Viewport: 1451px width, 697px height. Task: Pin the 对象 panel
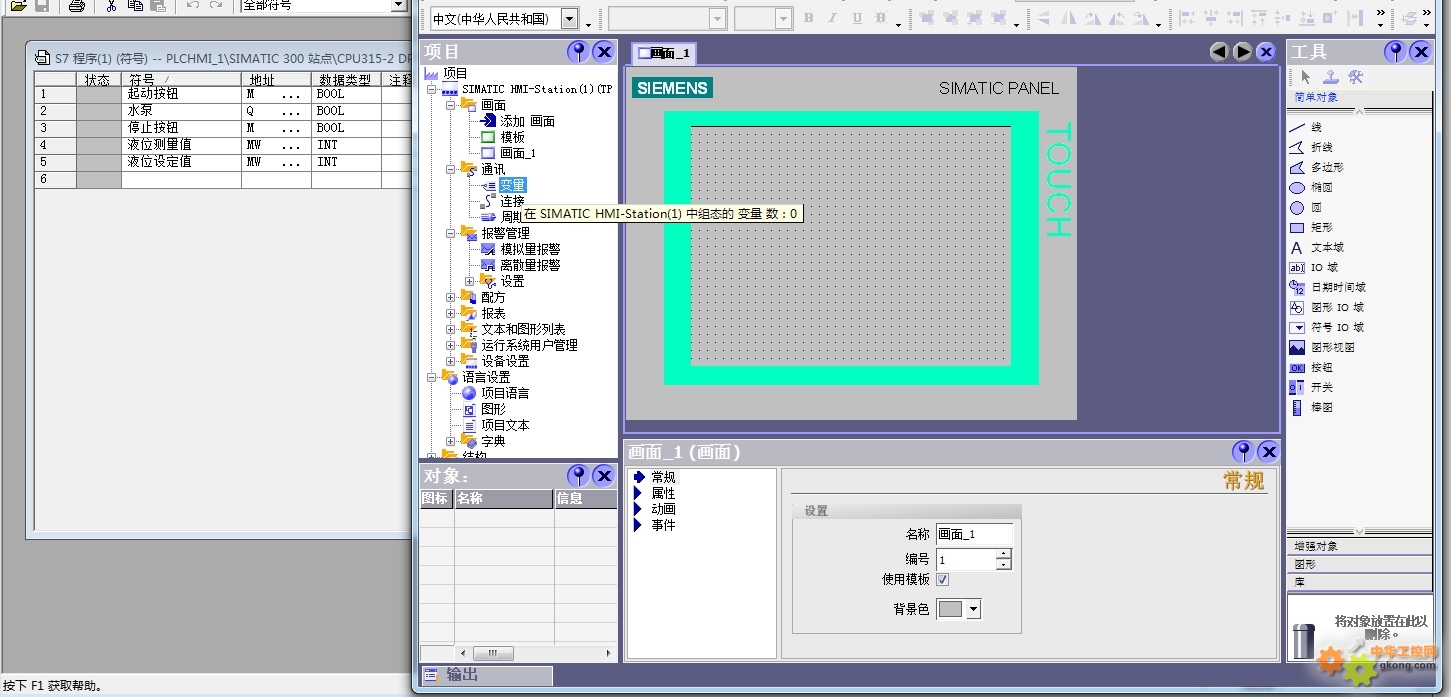[578, 475]
